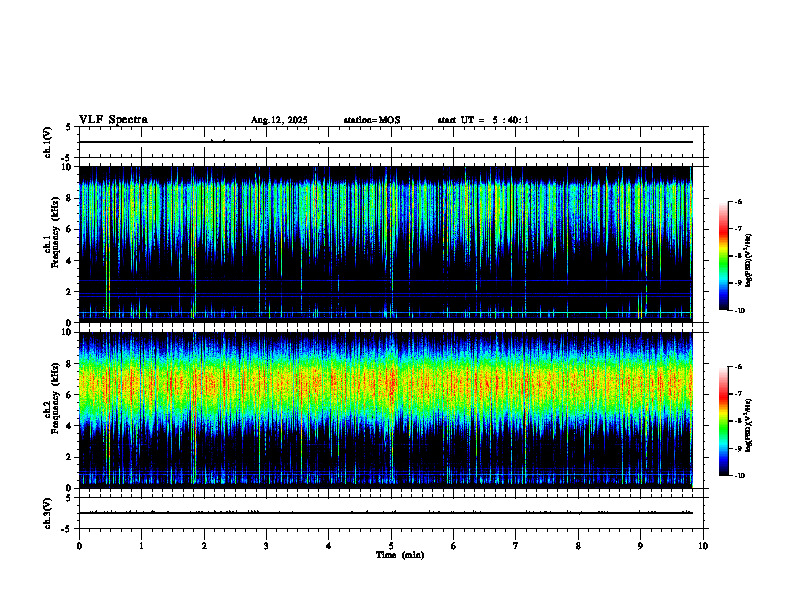Screen dimensions: 792x612
Task: Click the ch.1 voltage waveform trace
Action: point(385,142)
